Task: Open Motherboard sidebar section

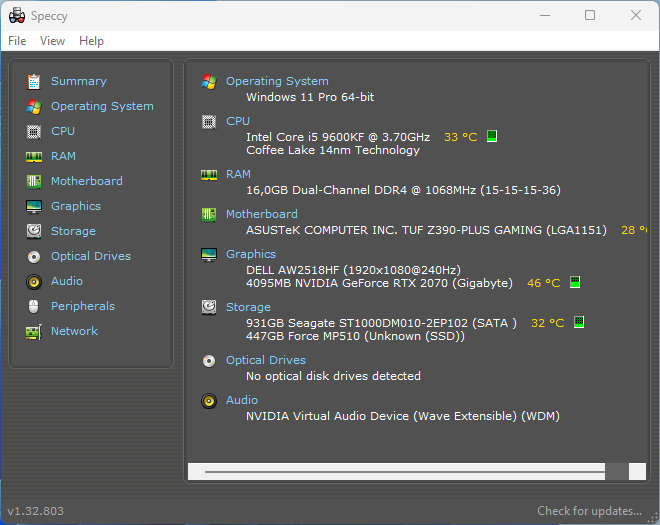Action: coord(87,181)
